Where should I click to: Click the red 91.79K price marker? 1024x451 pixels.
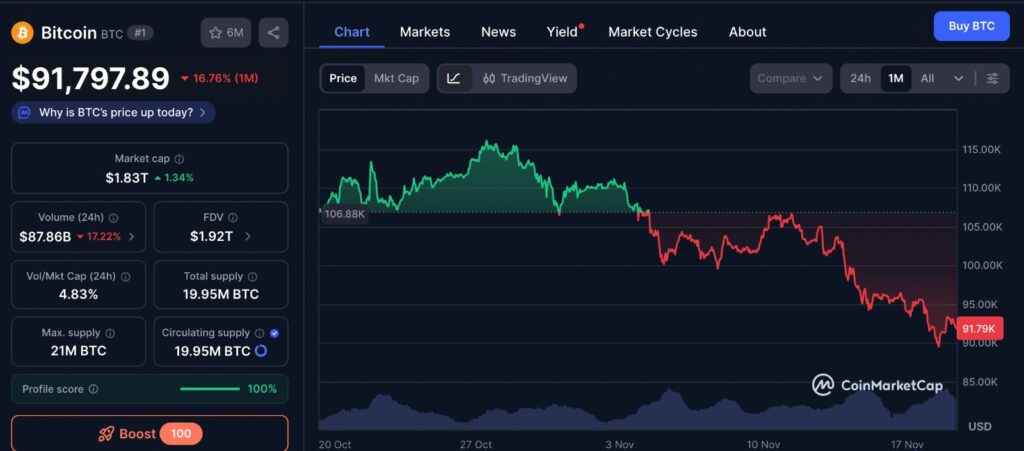978,328
